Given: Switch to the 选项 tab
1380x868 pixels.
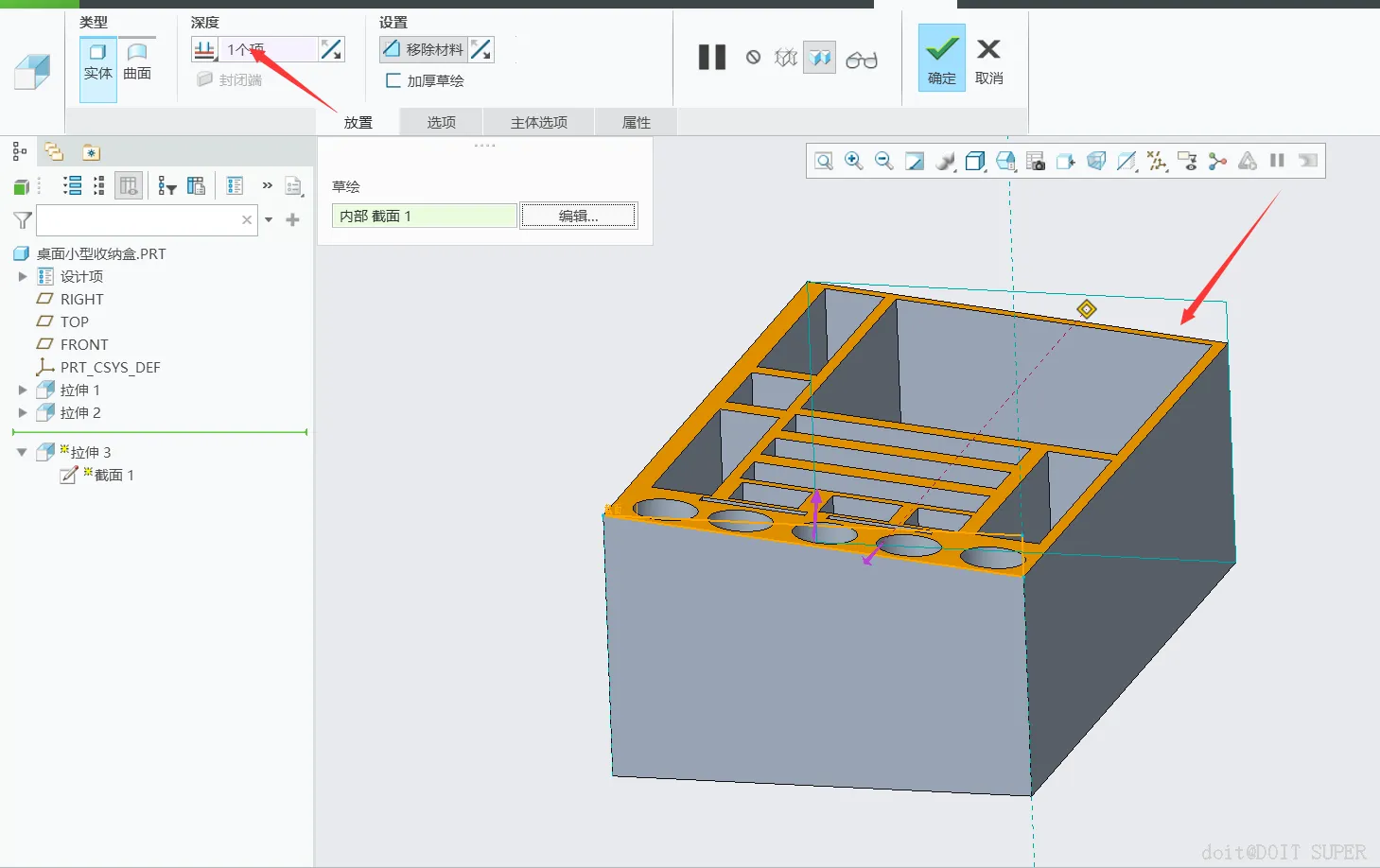Looking at the screenshot, I should [x=441, y=122].
